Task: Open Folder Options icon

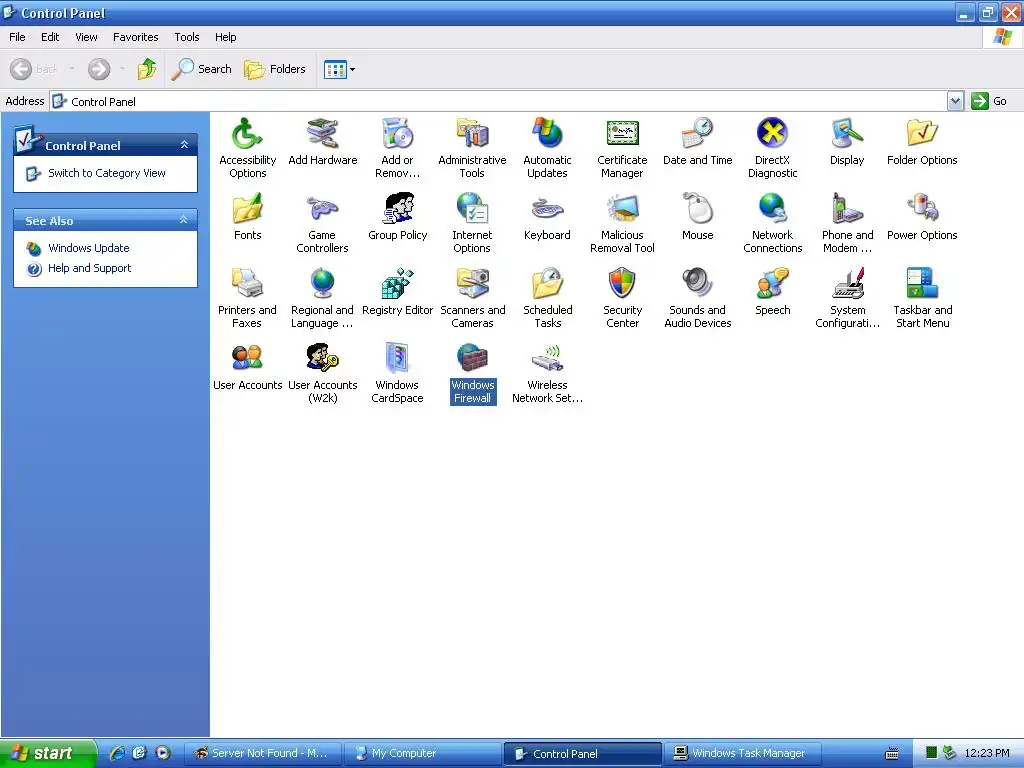Action: (922, 134)
